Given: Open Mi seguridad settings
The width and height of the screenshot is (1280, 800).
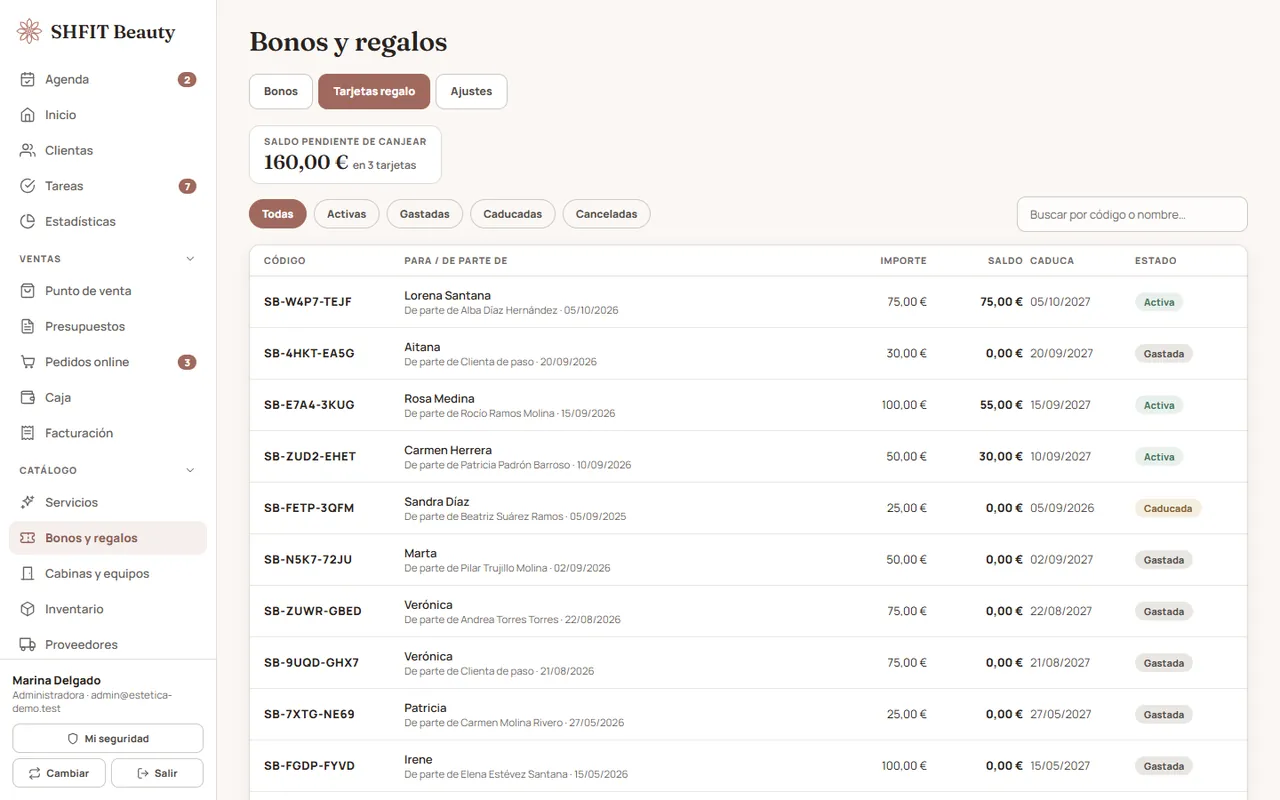Looking at the screenshot, I should click(x=108, y=739).
